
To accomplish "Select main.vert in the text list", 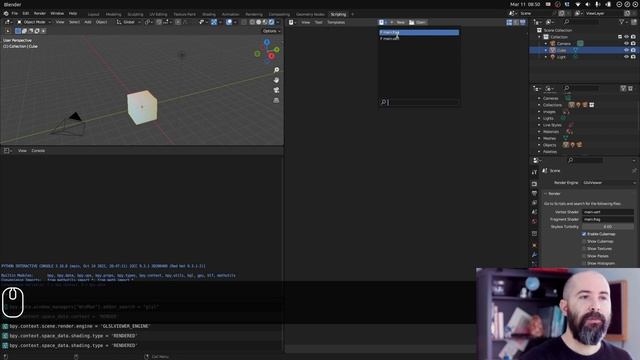I will click(x=419, y=39).
